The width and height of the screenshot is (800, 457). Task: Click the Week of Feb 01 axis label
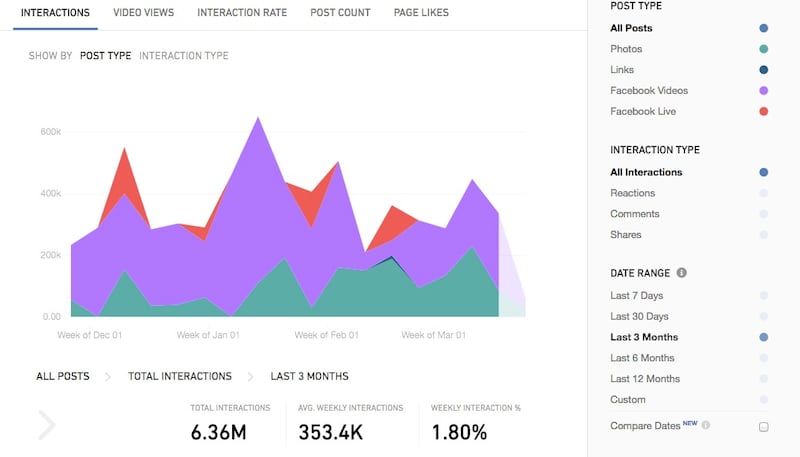[x=327, y=335]
